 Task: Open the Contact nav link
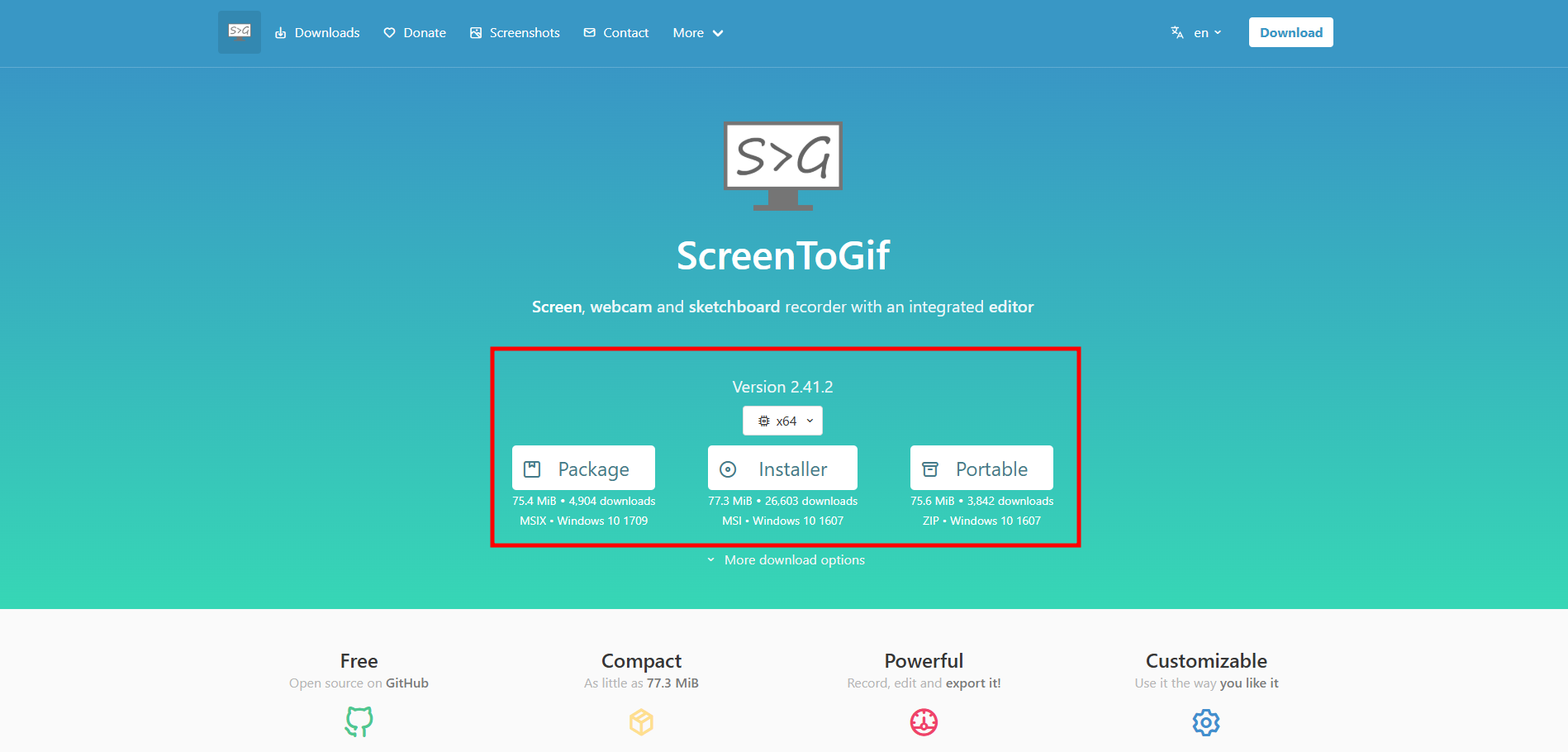[616, 33]
